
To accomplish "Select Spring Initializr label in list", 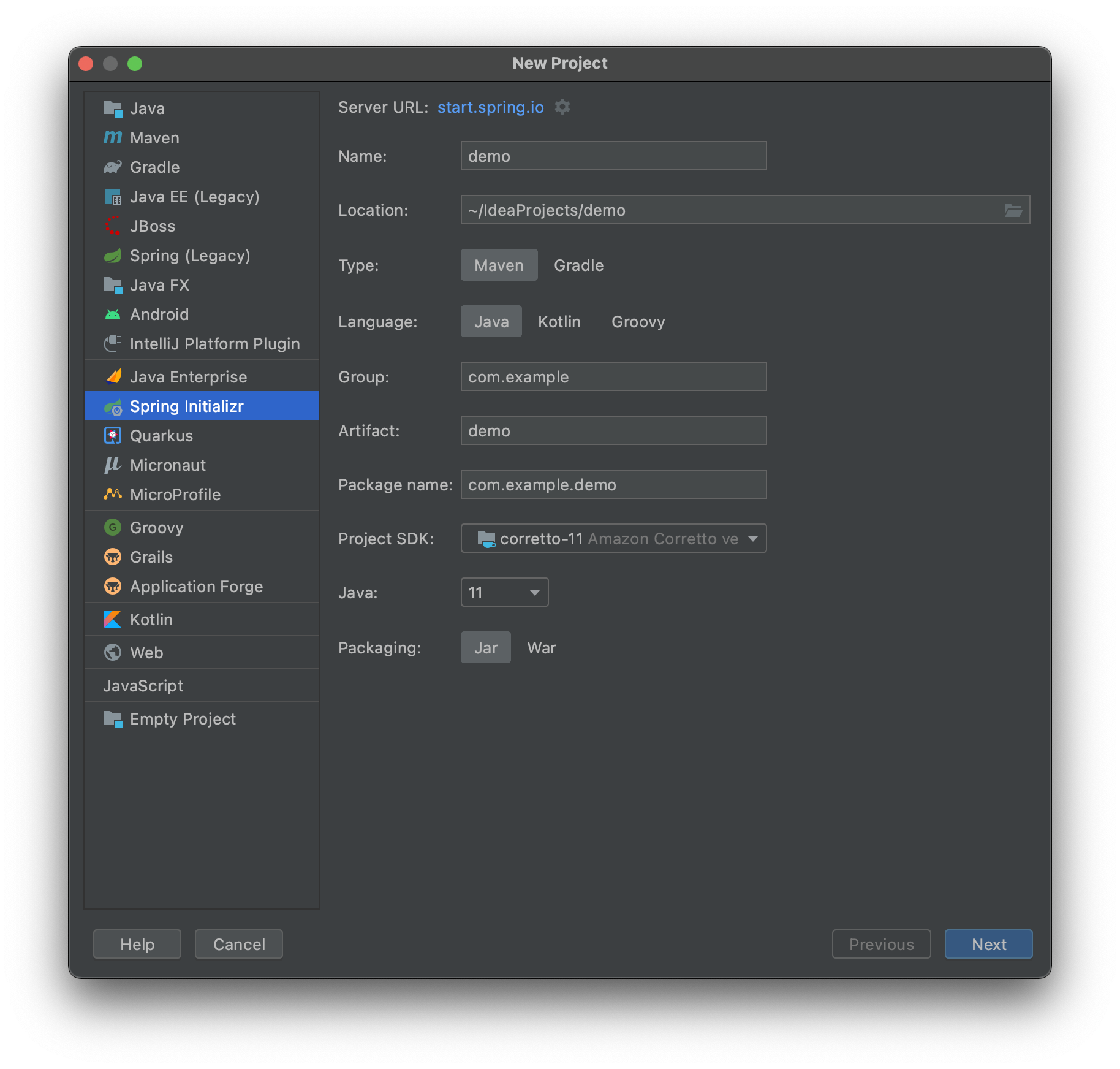I will tap(187, 406).
